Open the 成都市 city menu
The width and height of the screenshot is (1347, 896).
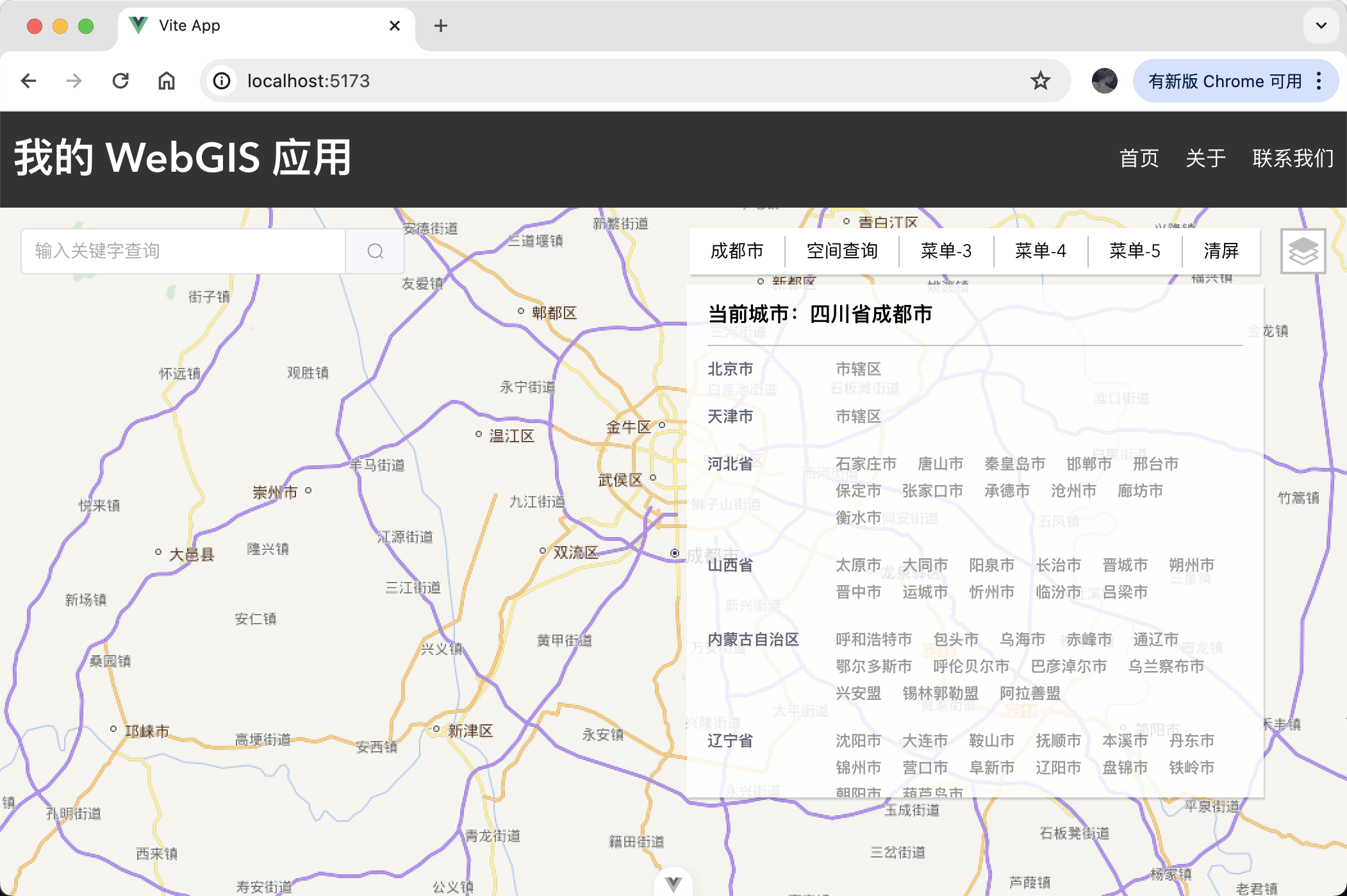pos(737,251)
